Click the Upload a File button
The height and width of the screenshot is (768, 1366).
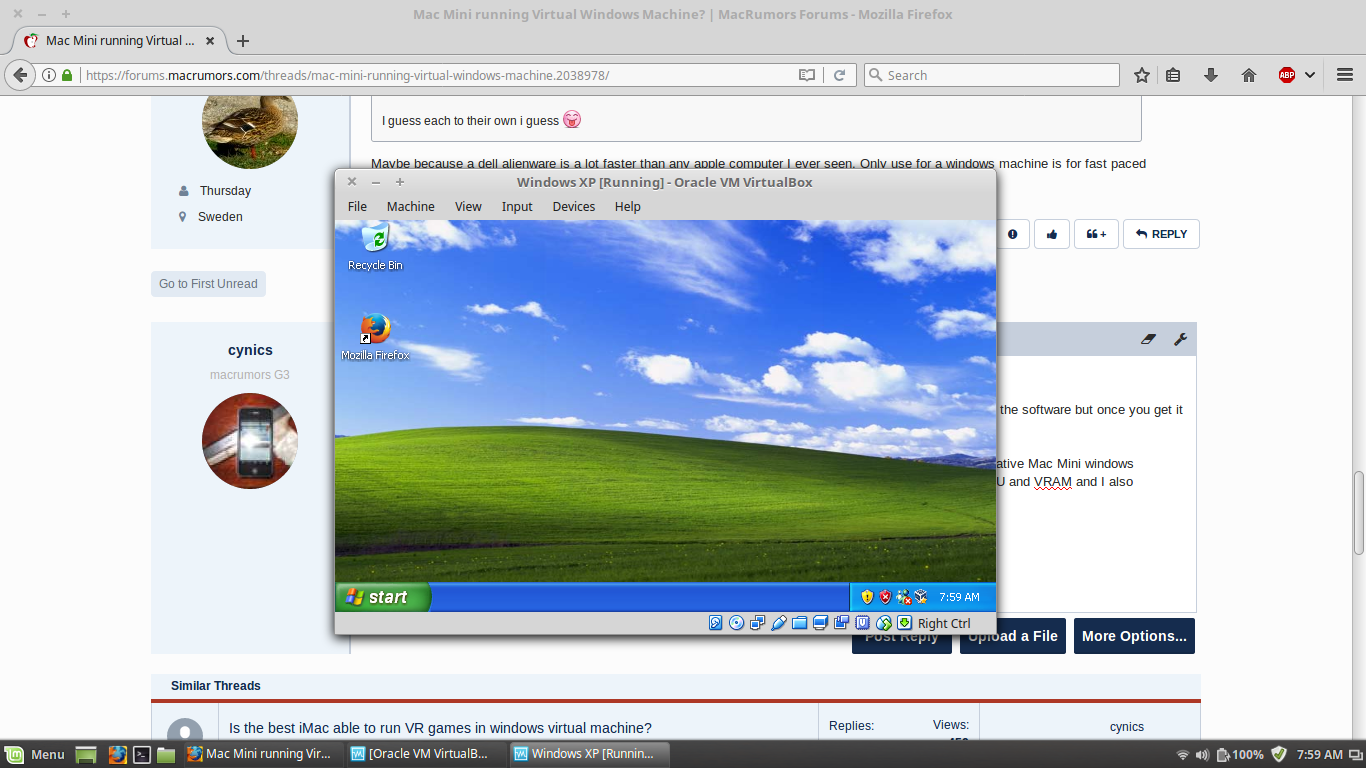[x=1013, y=636]
